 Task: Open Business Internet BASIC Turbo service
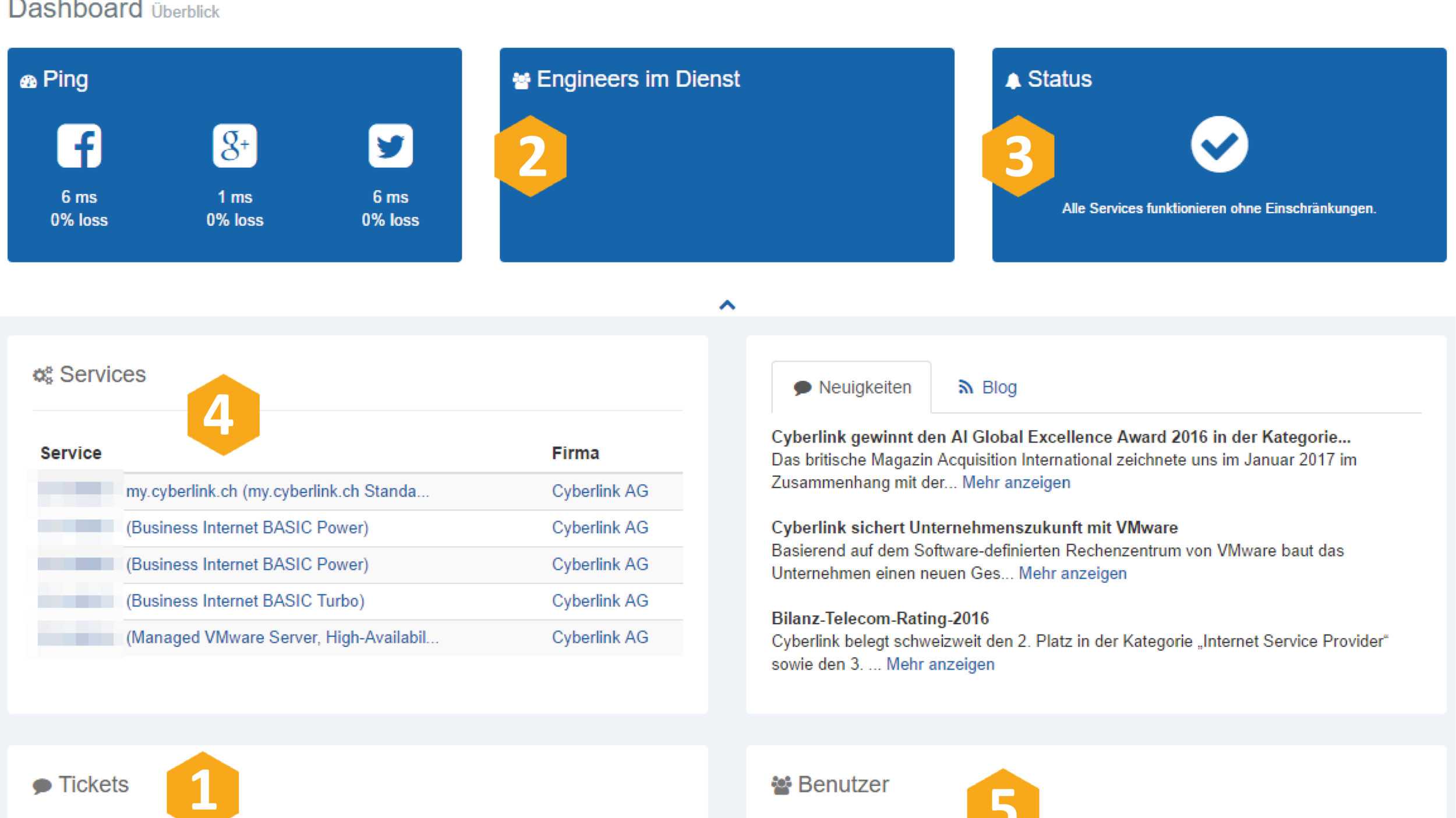coord(245,600)
